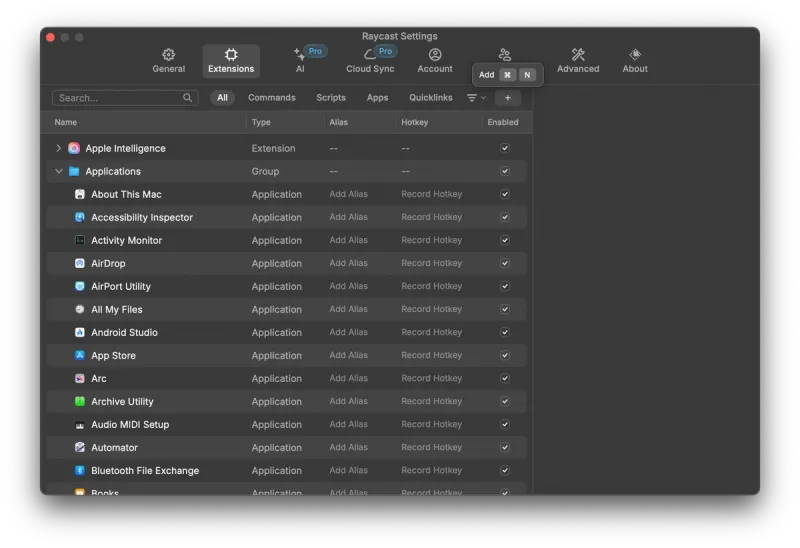The height and width of the screenshot is (548, 800).
Task: Filter by Quicklinks
Action: tap(431, 97)
